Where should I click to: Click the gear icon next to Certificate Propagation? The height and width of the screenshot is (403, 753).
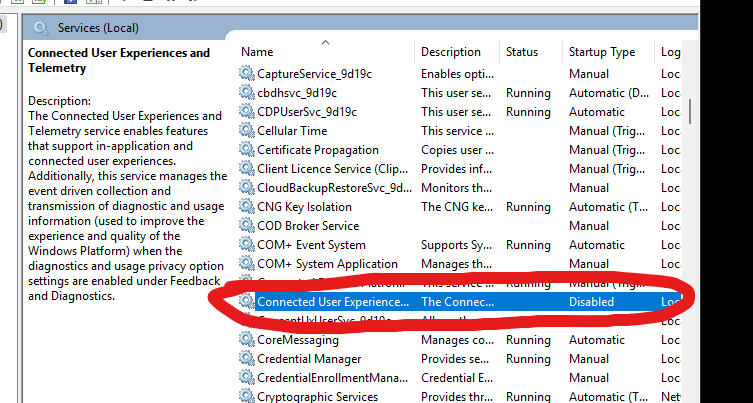point(246,149)
